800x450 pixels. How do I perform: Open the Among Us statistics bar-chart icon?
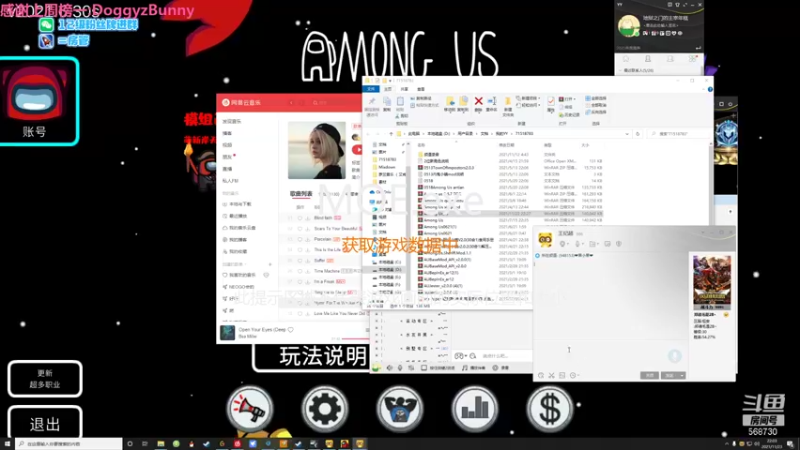pos(475,408)
